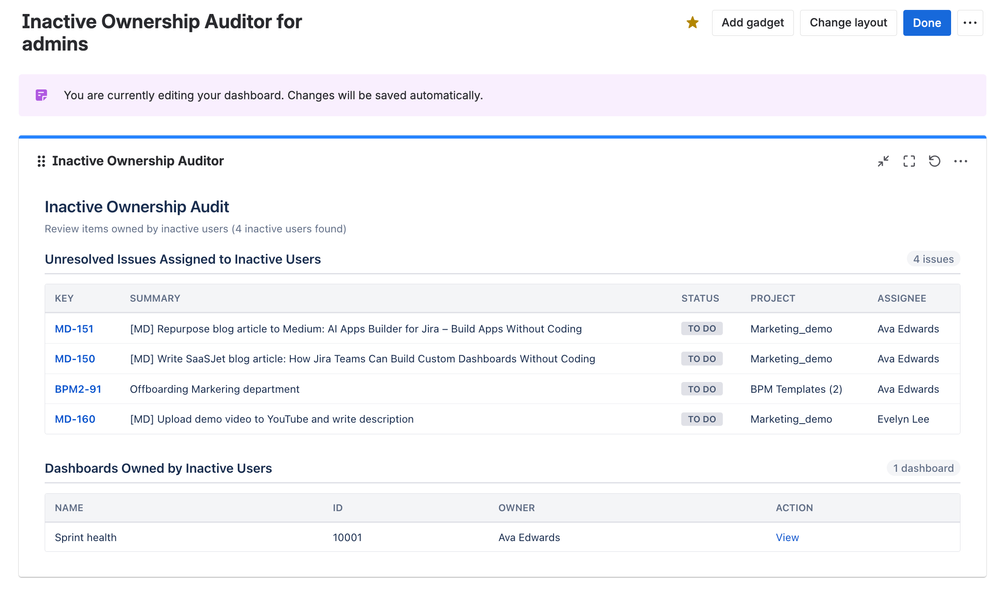This screenshot has height=597, width=998.
Task: Open issue BPM2-91 Offboarding Markering department
Action: tap(78, 389)
